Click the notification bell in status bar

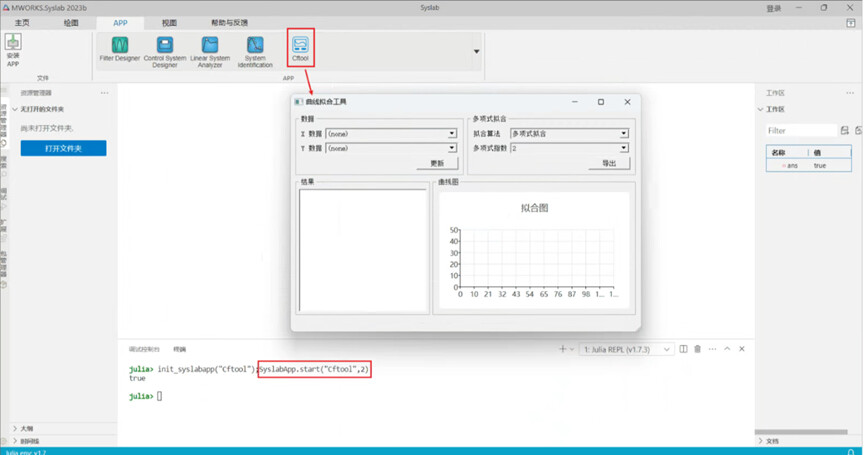[851, 452]
